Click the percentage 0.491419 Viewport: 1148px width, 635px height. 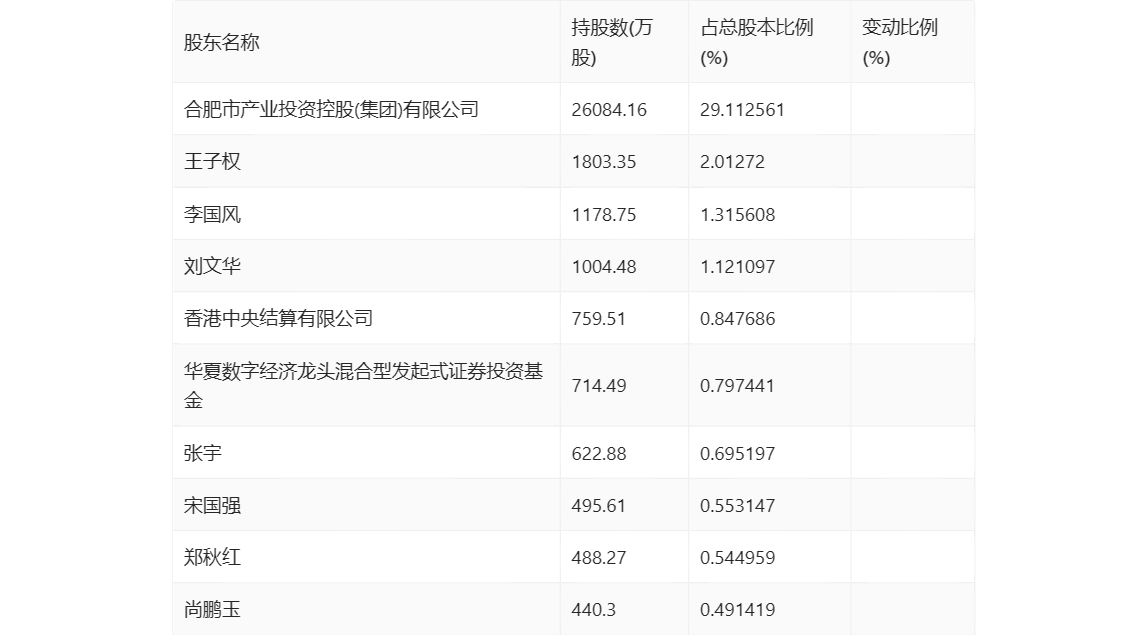[x=737, y=610]
